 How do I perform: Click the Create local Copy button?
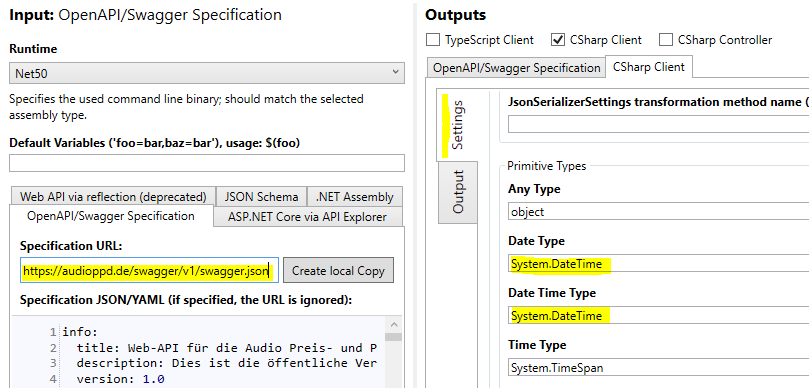pos(338,270)
